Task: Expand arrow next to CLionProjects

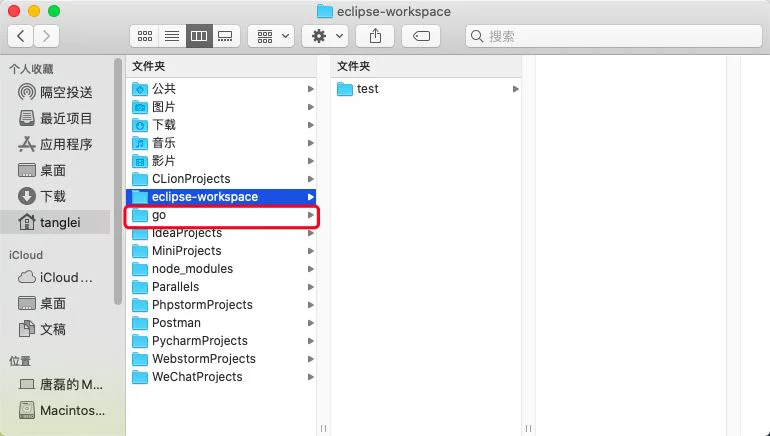Action: point(310,179)
